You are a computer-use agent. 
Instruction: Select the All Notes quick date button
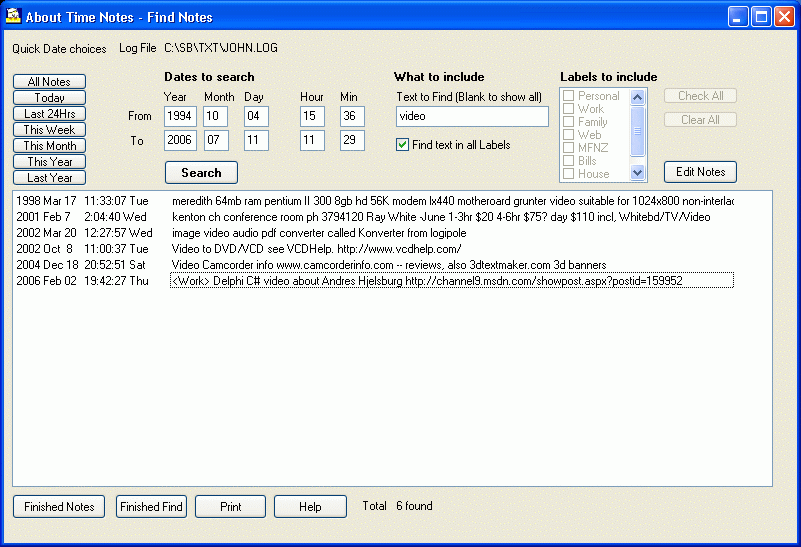pos(50,82)
